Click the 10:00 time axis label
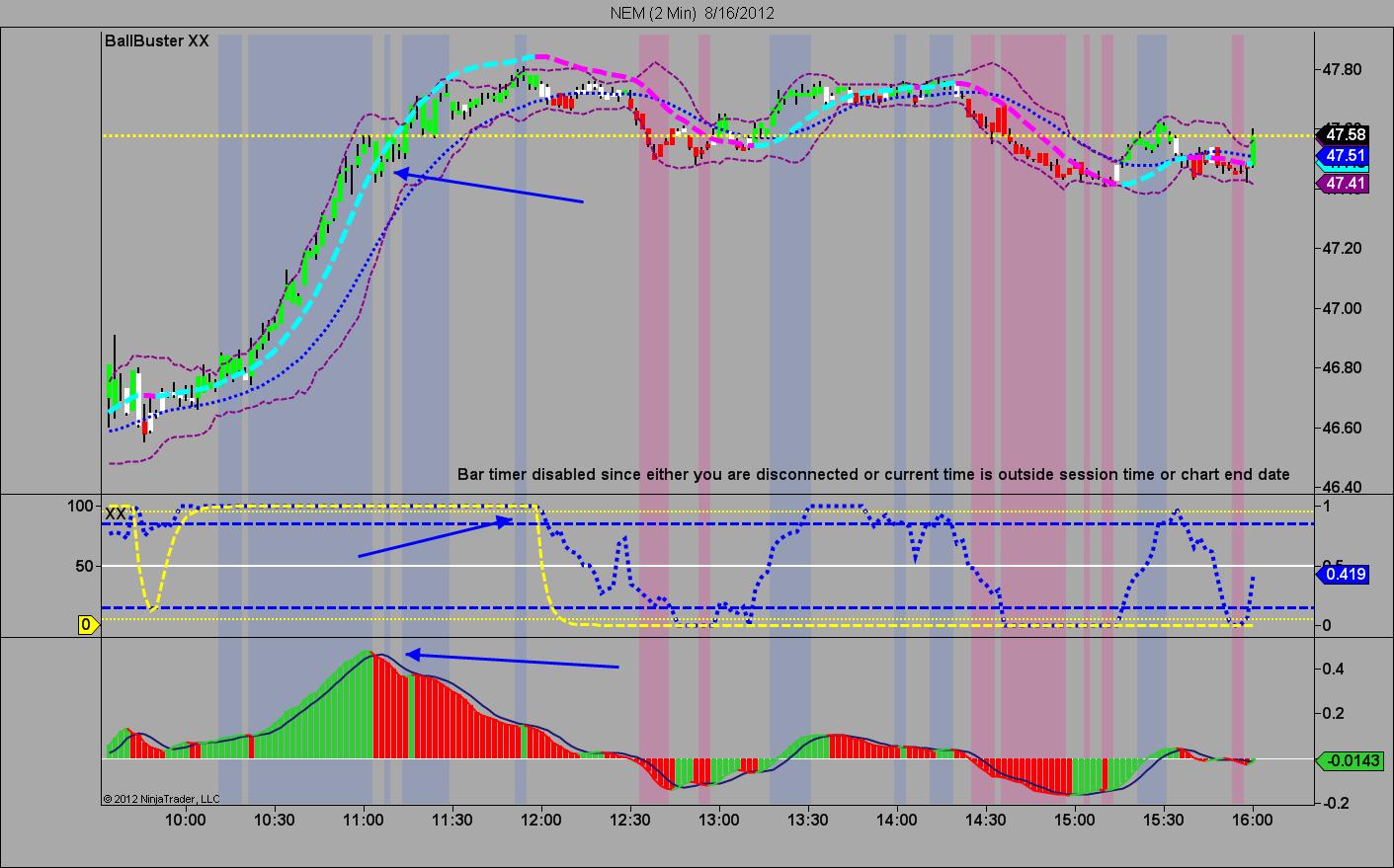1394x868 pixels. (x=185, y=820)
